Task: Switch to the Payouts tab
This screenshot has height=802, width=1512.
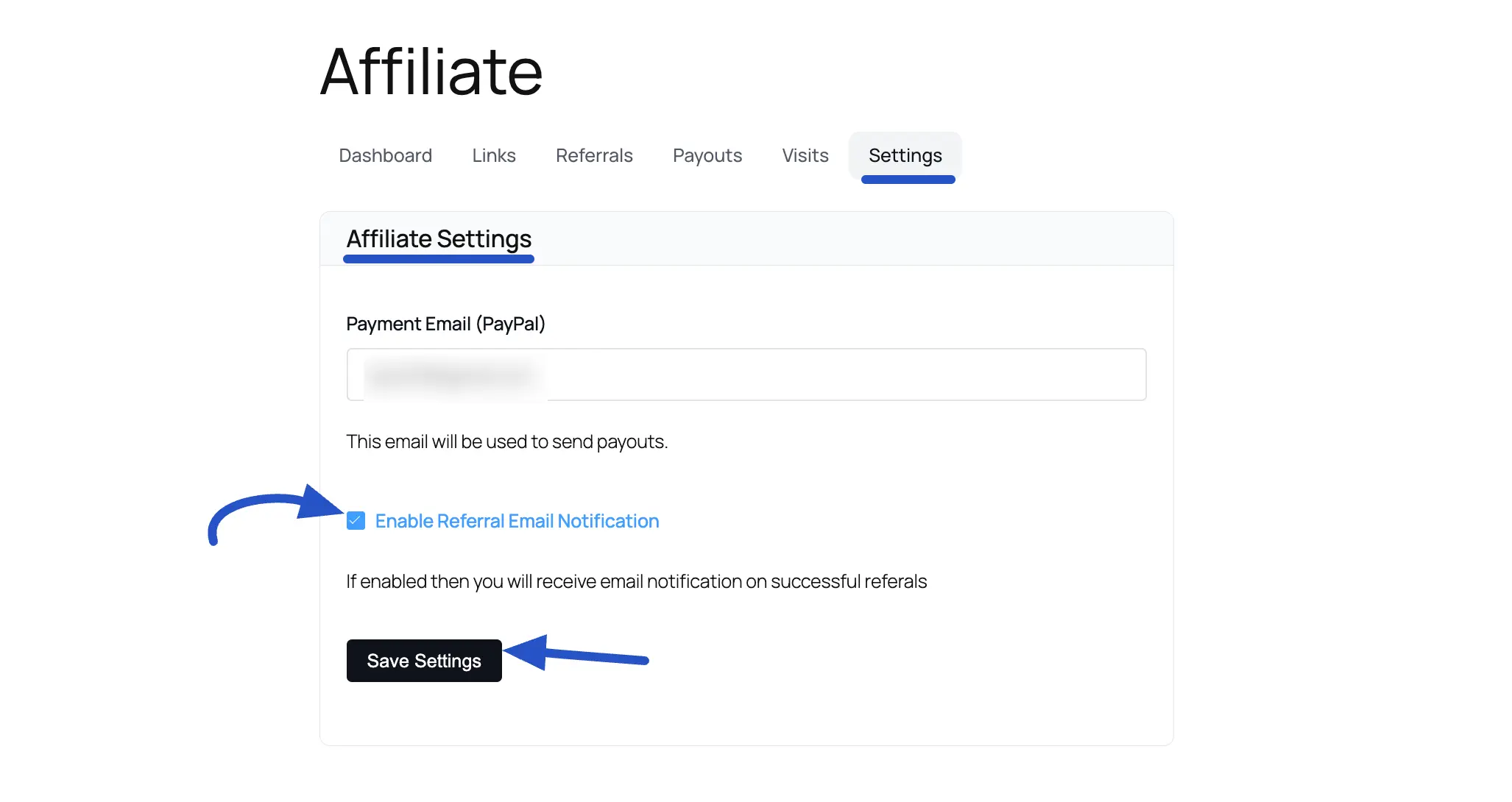Action: pyautogui.click(x=707, y=155)
